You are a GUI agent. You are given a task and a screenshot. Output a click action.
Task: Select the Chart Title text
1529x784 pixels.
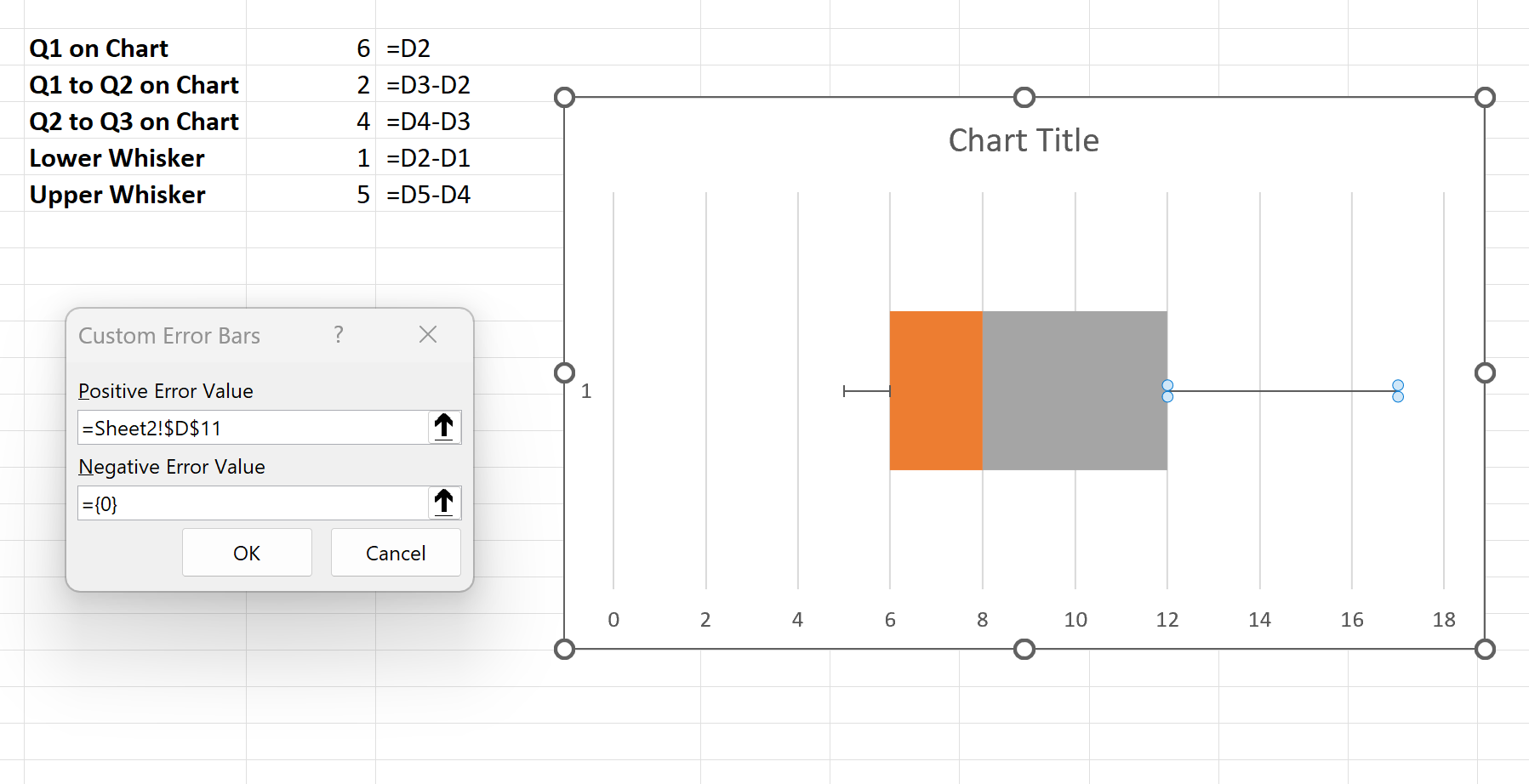coord(1023,140)
